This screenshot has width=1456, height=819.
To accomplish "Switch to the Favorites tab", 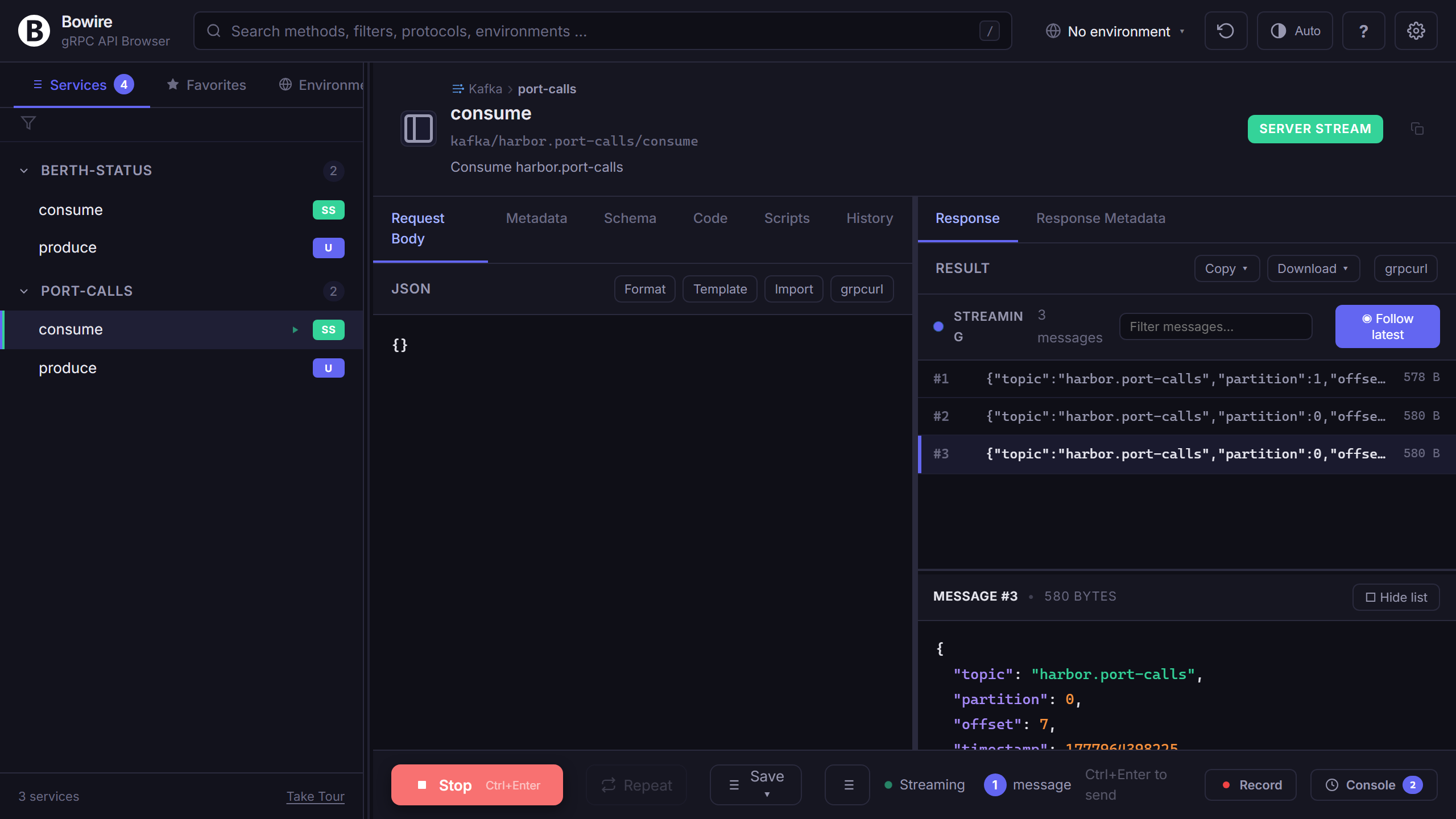I will (206, 85).
